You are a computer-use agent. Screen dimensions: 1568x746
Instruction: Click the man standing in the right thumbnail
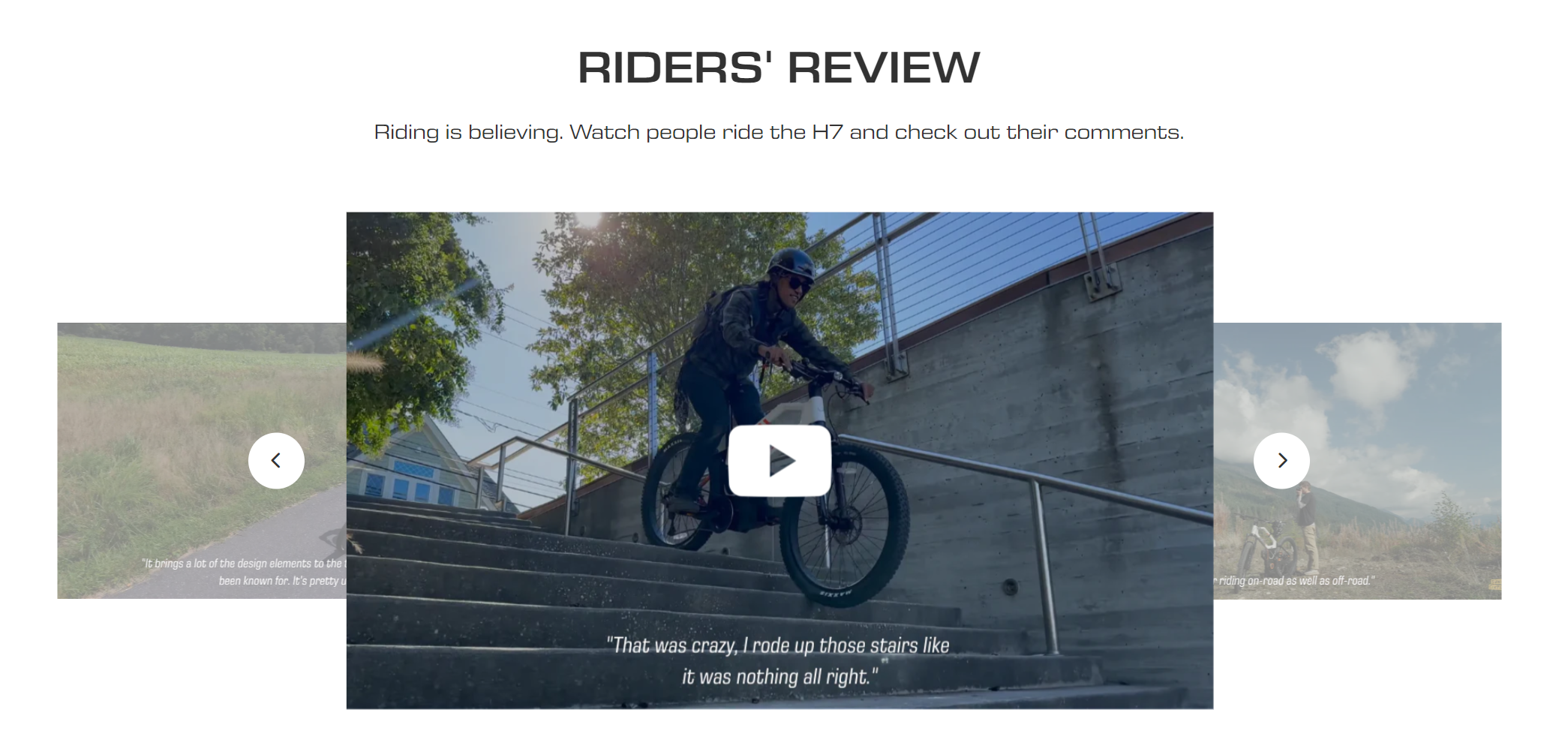pyautogui.click(x=1308, y=527)
